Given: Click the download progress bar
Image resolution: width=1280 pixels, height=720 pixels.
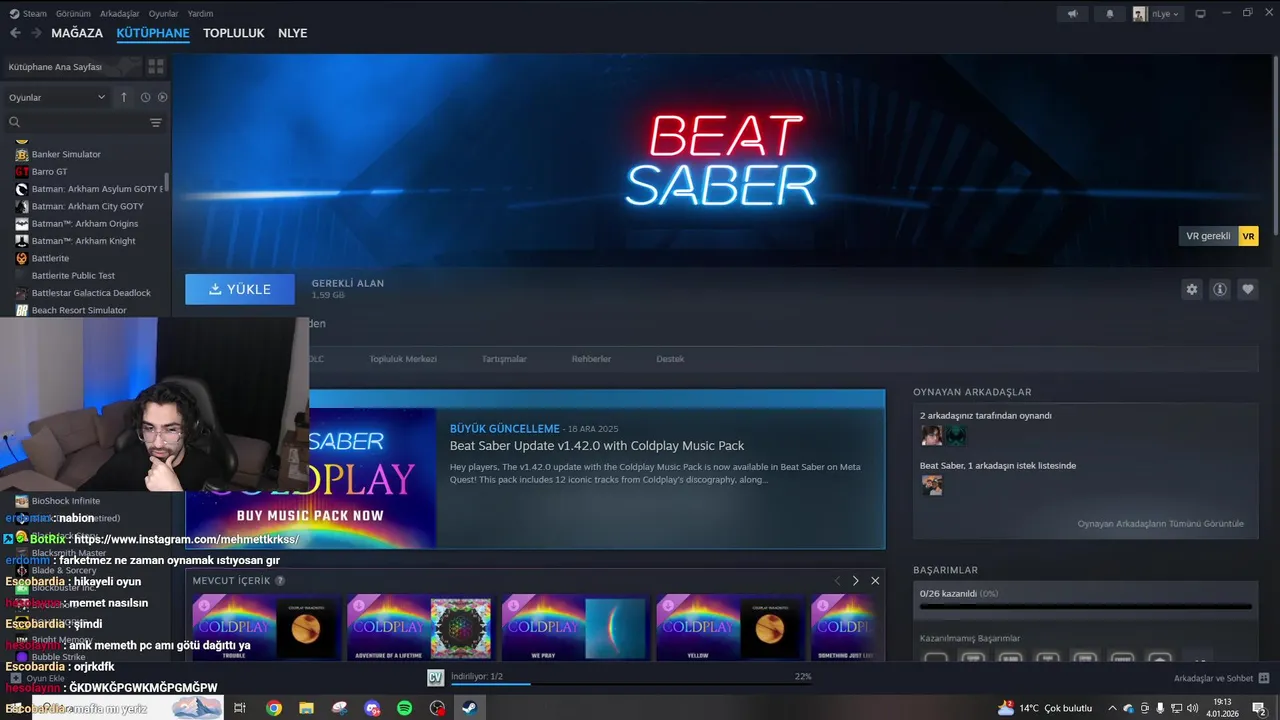Looking at the screenshot, I should click(630, 683).
